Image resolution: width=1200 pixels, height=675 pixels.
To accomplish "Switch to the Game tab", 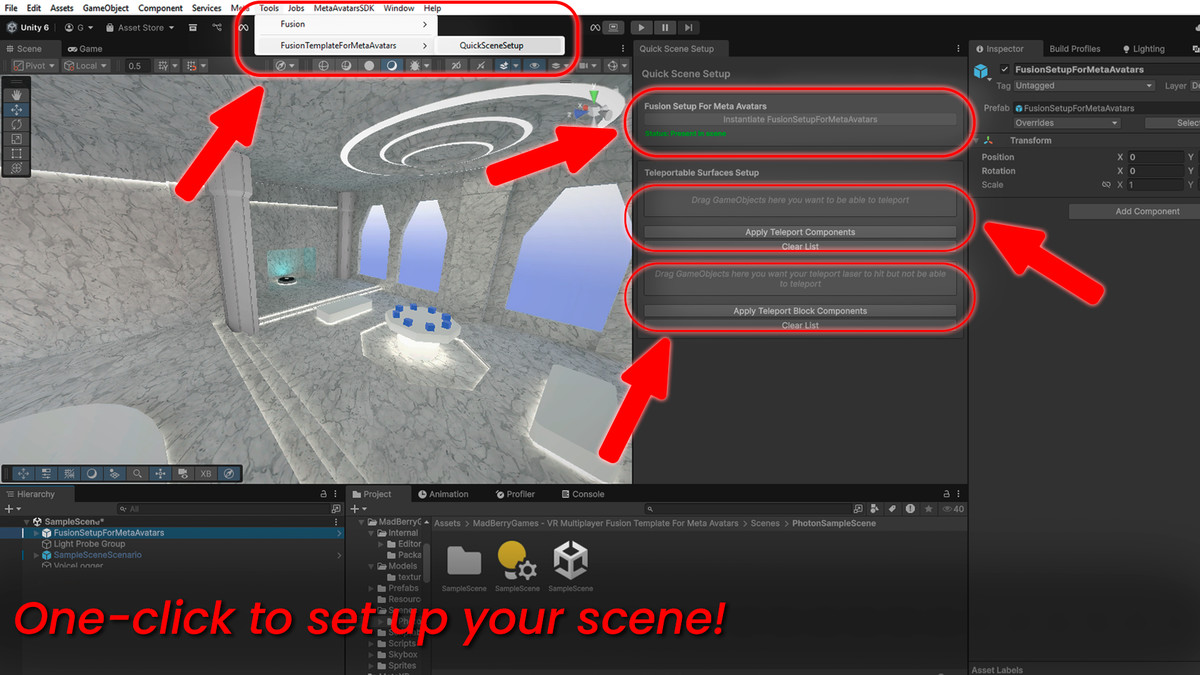I will pos(85,48).
